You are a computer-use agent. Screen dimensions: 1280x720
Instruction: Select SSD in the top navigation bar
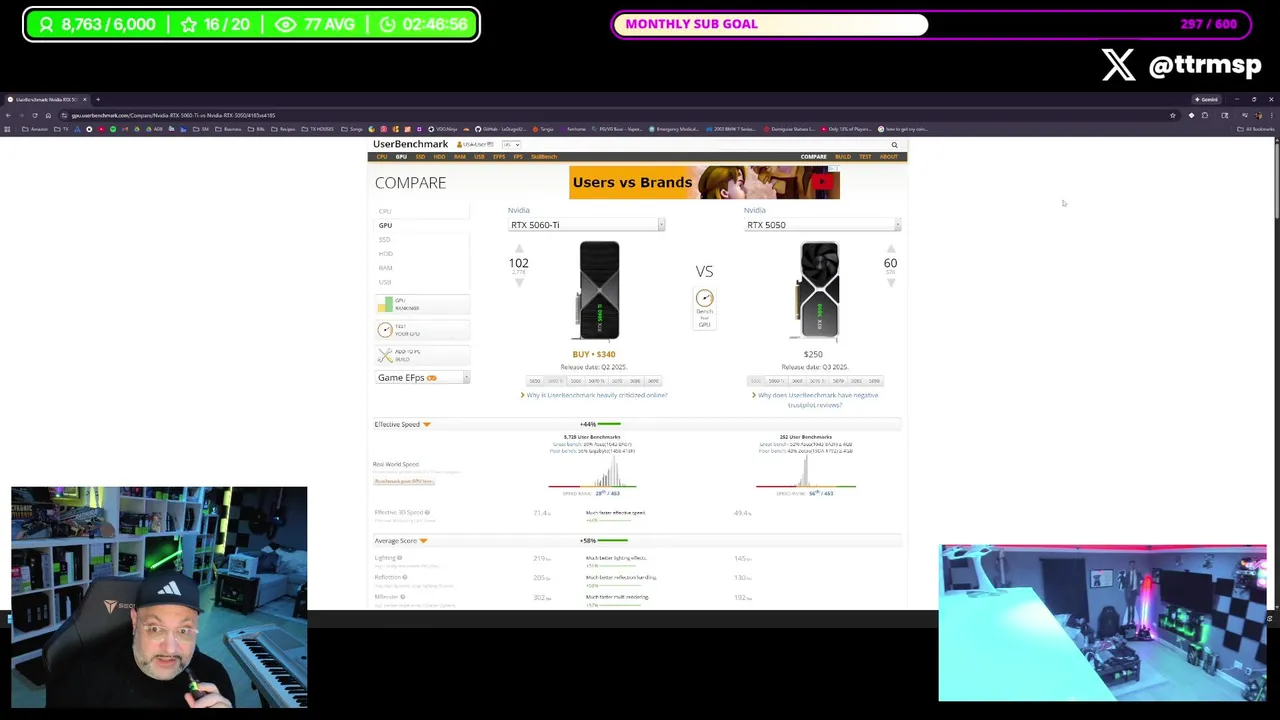click(420, 157)
